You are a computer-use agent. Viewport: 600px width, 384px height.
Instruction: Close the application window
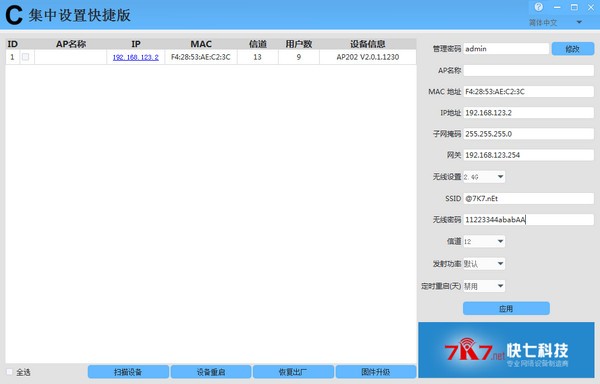pyautogui.click(x=591, y=7)
